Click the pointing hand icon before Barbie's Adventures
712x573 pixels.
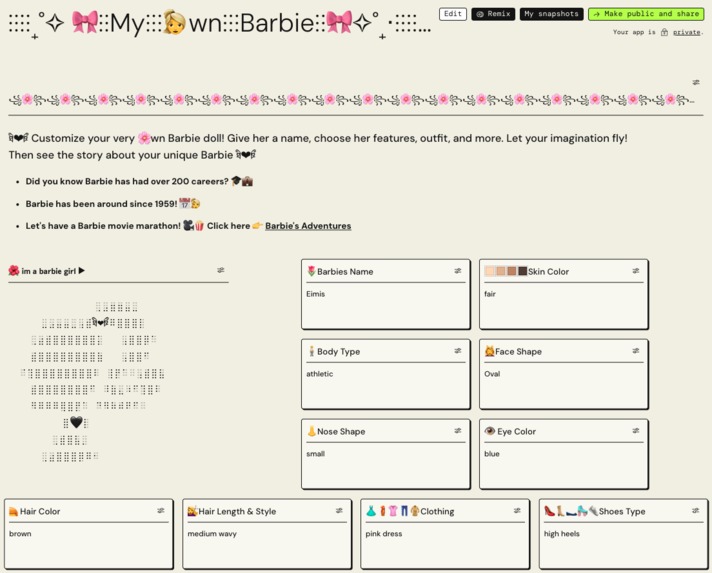point(257,226)
